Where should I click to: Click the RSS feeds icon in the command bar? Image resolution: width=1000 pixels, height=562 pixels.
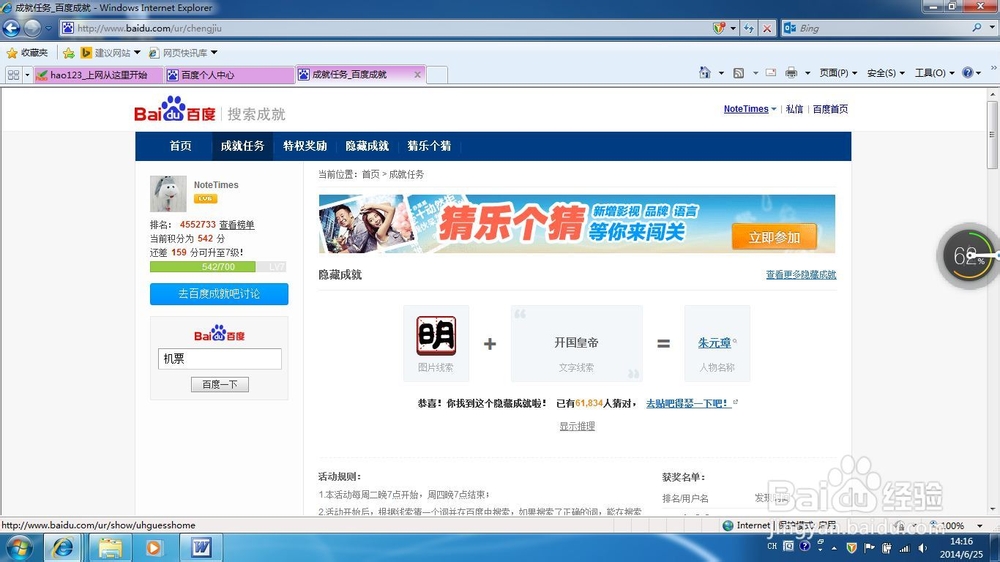click(x=739, y=73)
